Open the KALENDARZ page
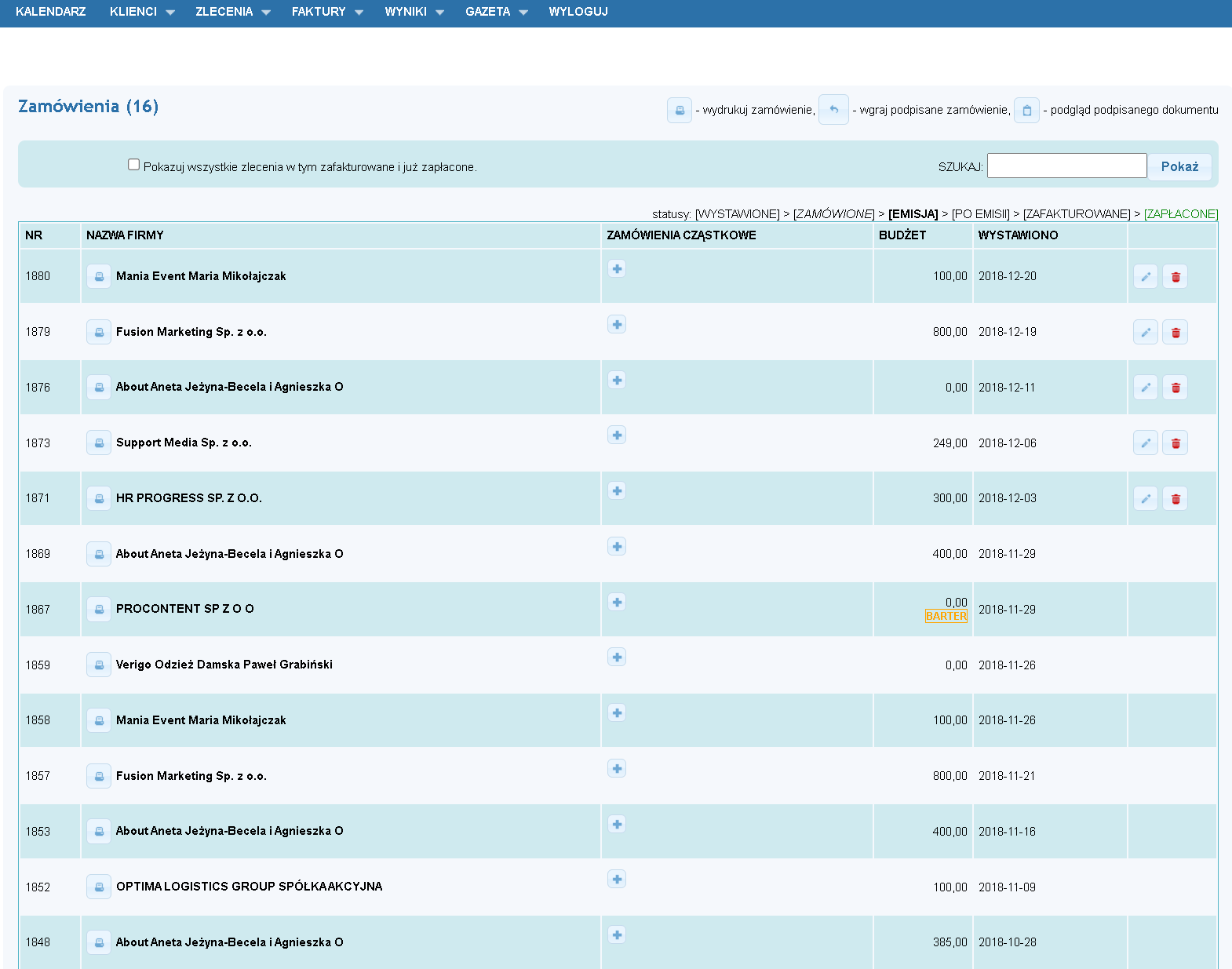1232x969 pixels. point(51,12)
